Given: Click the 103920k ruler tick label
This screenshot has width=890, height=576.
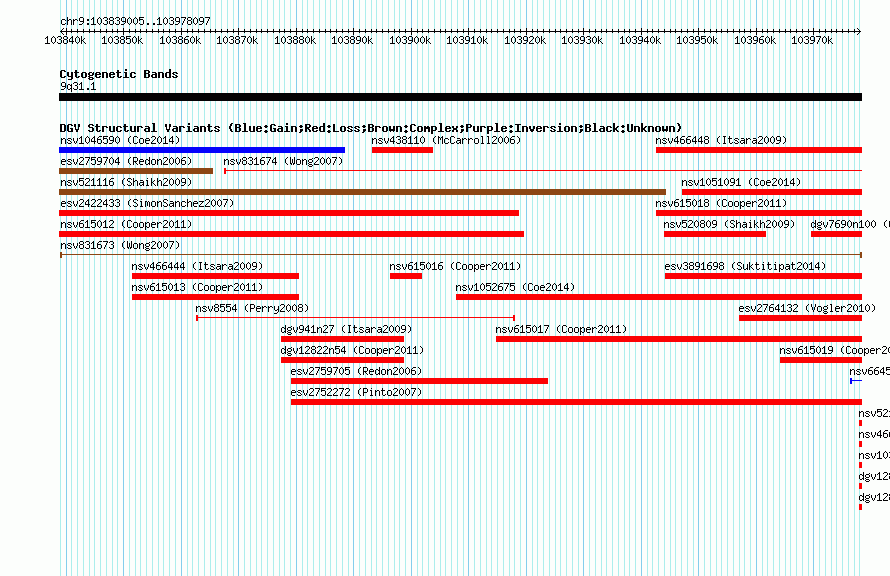Looking at the screenshot, I should pos(525,40).
